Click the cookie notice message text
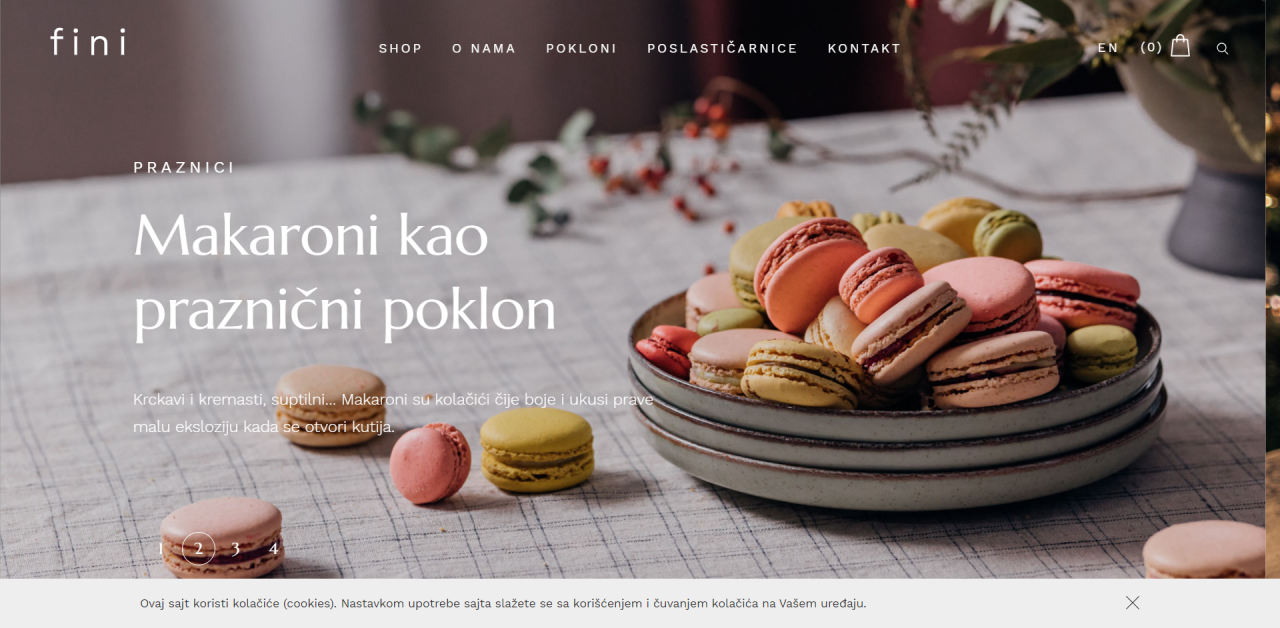 (x=503, y=603)
